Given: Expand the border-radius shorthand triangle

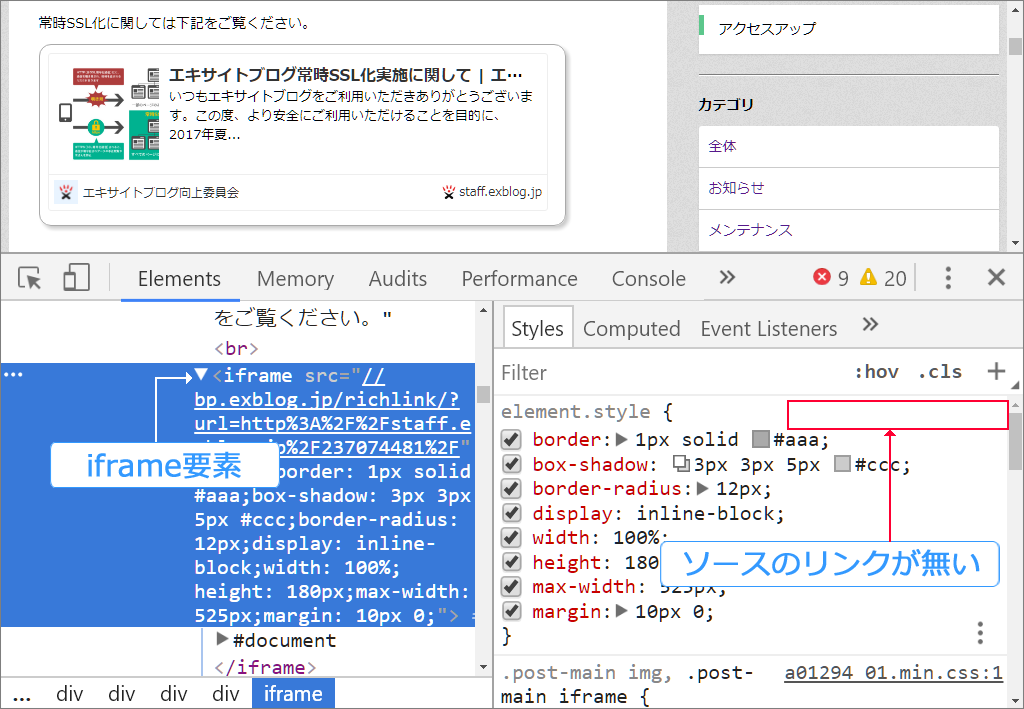Looking at the screenshot, I should coord(703,488).
